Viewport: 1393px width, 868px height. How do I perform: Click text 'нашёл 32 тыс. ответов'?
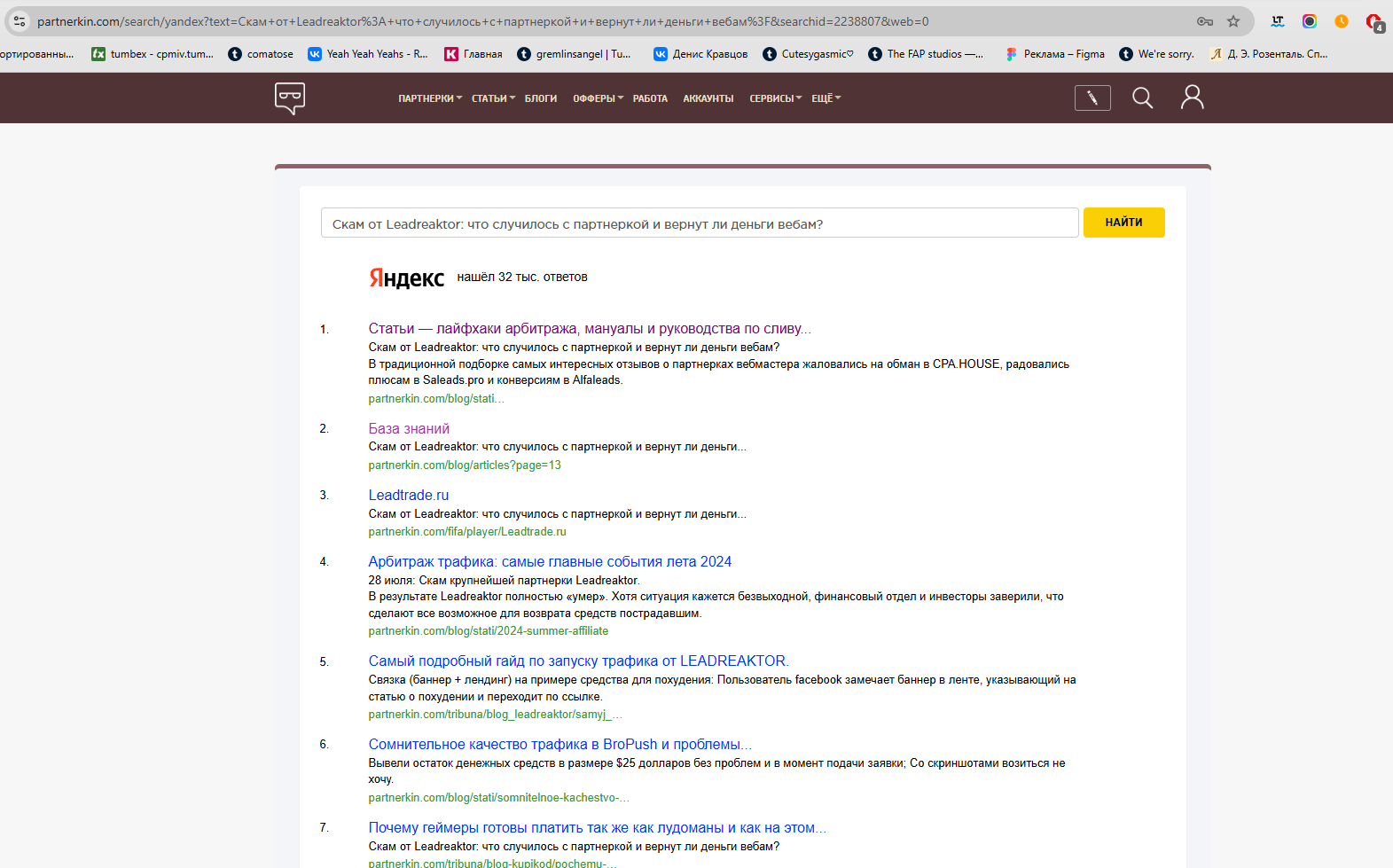tap(522, 278)
